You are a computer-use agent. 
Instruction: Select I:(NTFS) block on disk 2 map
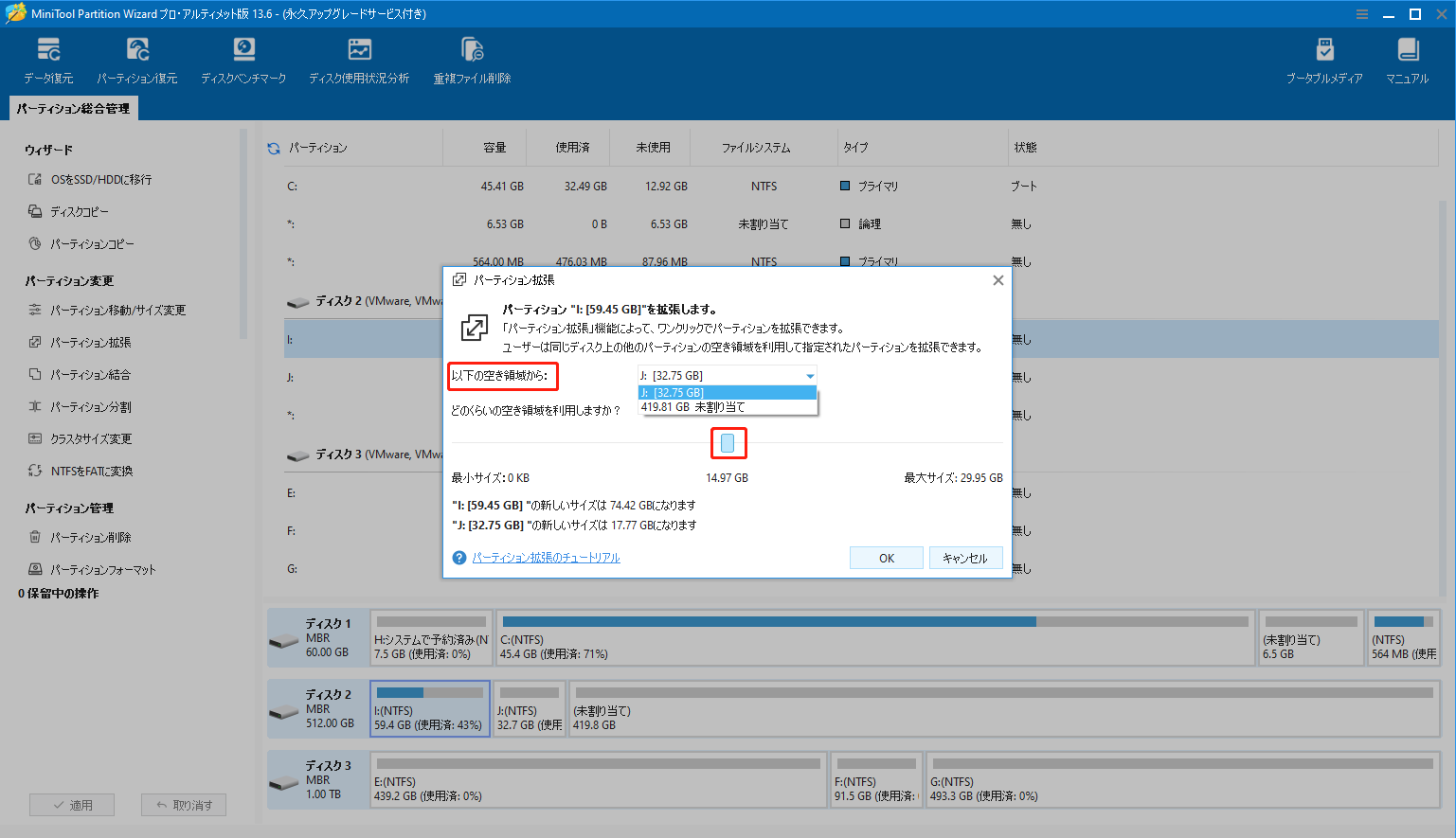[x=430, y=709]
